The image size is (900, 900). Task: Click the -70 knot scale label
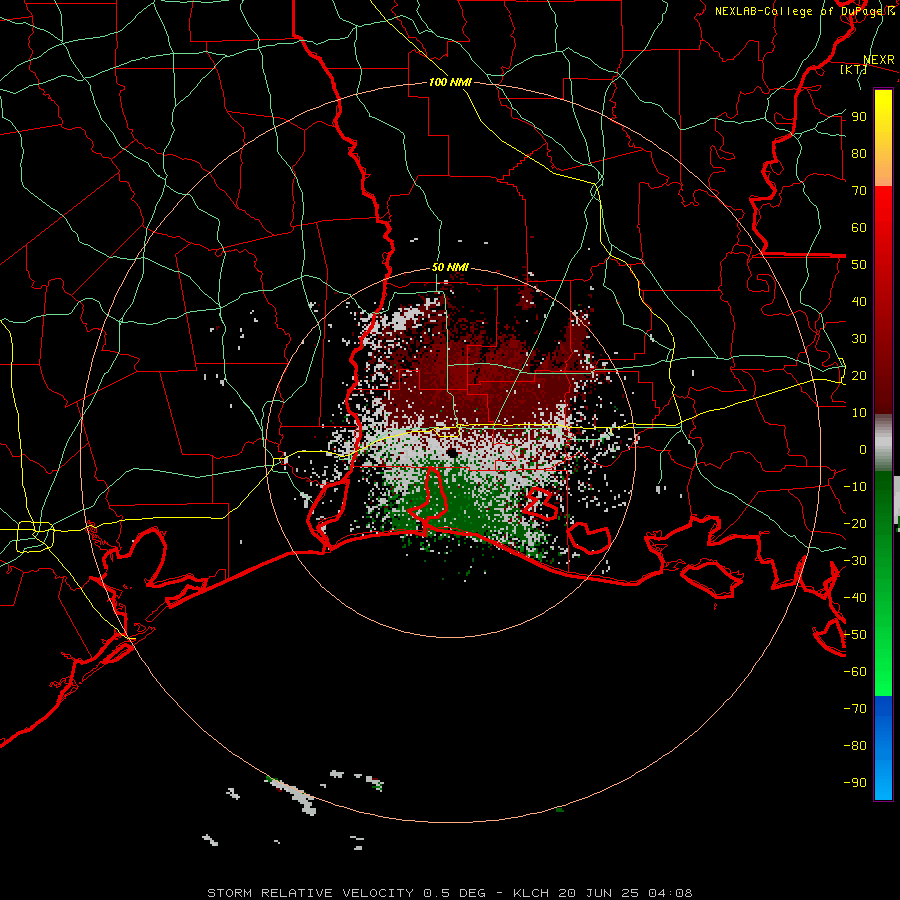pos(855,709)
